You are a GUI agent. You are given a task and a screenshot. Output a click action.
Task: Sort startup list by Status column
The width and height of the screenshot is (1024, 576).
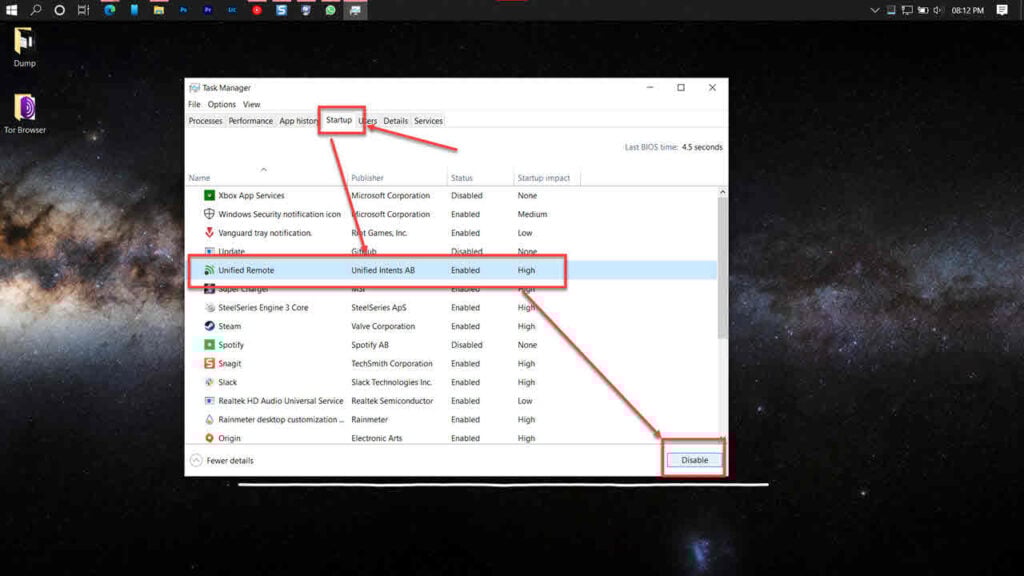461,178
